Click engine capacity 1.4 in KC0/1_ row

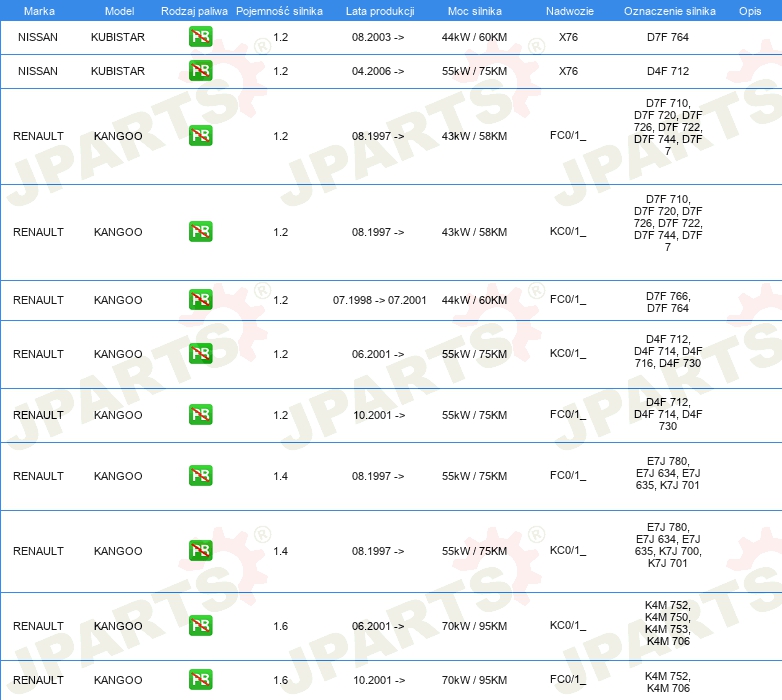click(280, 551)
